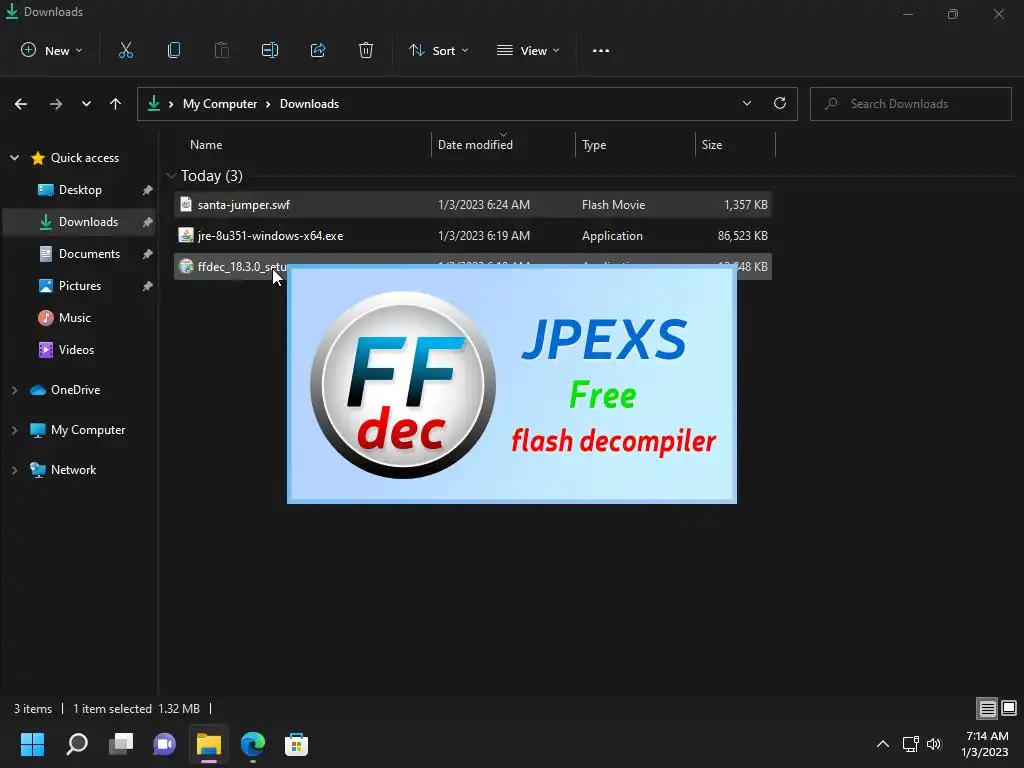The height and width of the screenshot is (768, 1024).
Task: Expand the Network tree node
Action: [14, 470]
